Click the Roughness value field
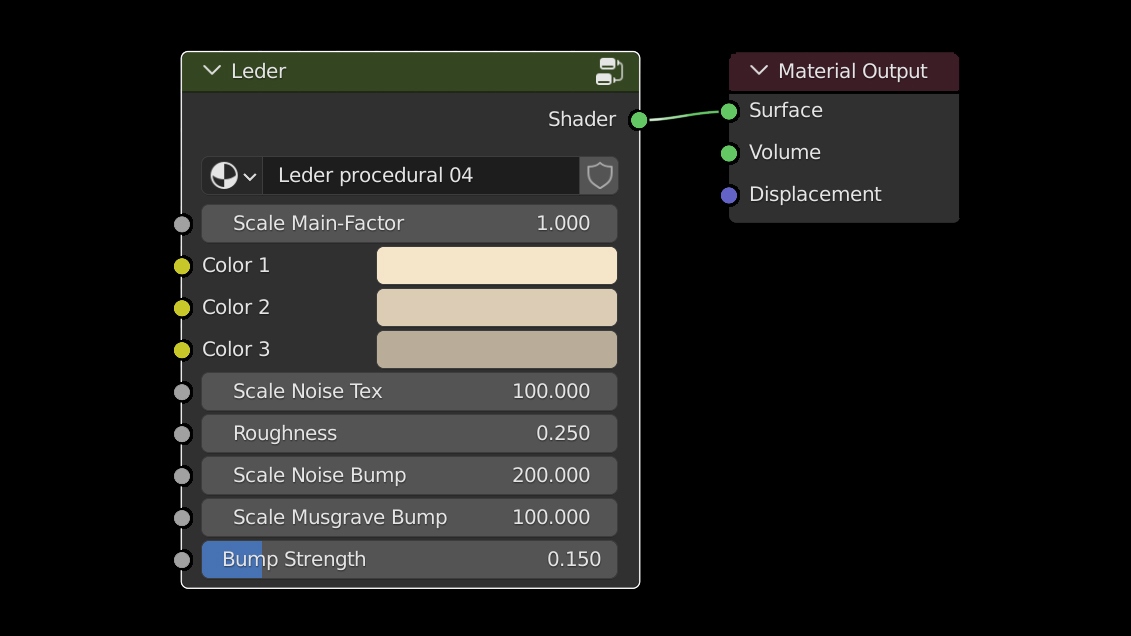1131x636 pixels. [x=409, y=434]
